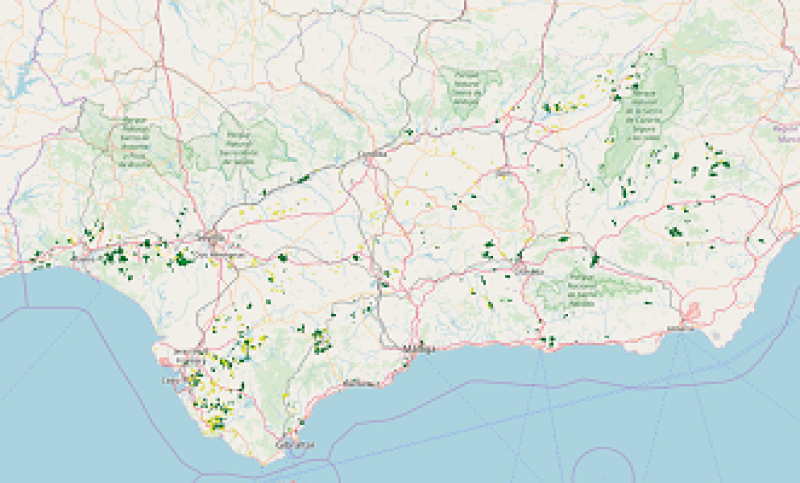Click the Sevilla city label
Viewport: 800px width, 483px height.
(212, 236)
